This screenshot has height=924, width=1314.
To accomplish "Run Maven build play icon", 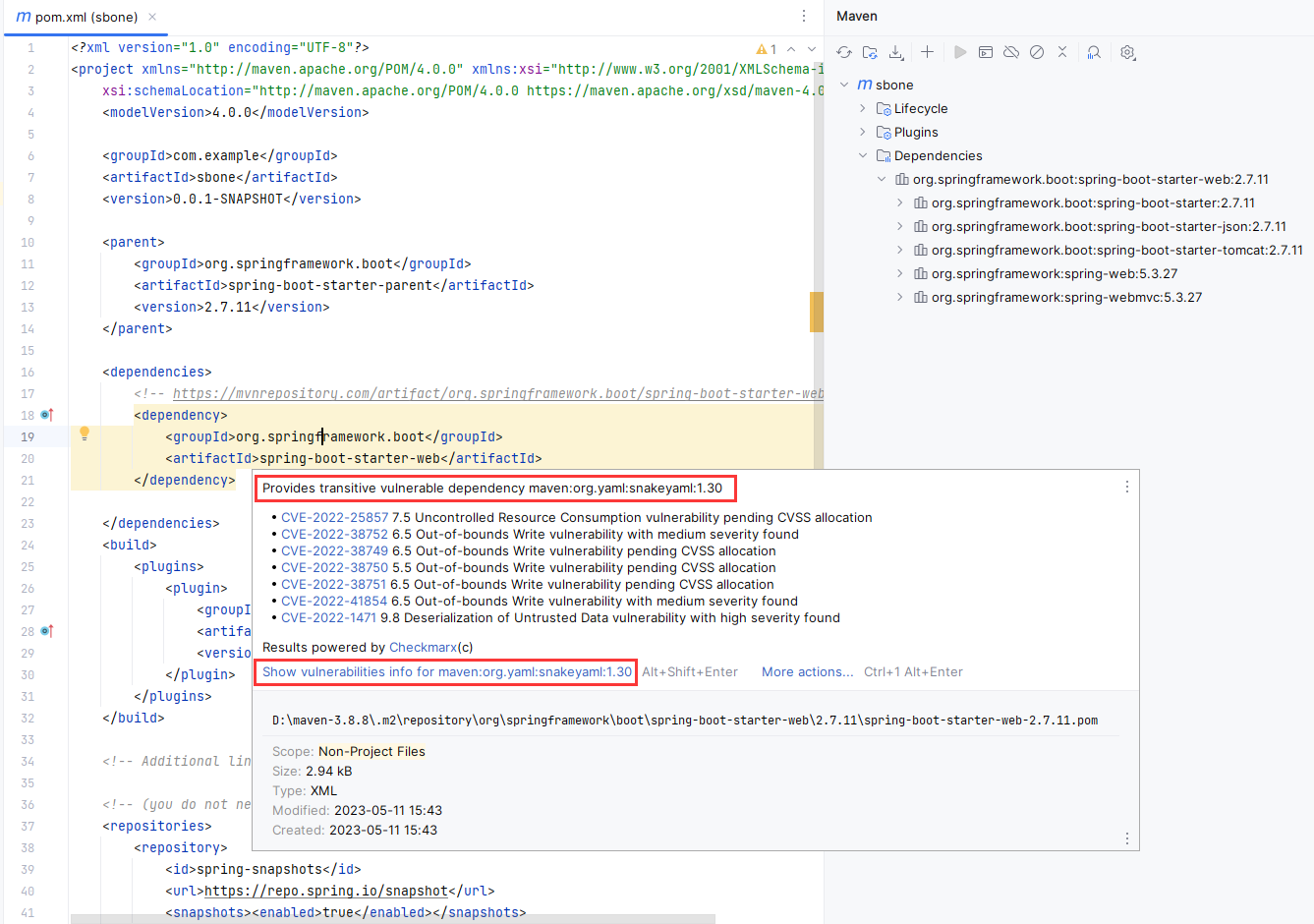I will [960, 52].
